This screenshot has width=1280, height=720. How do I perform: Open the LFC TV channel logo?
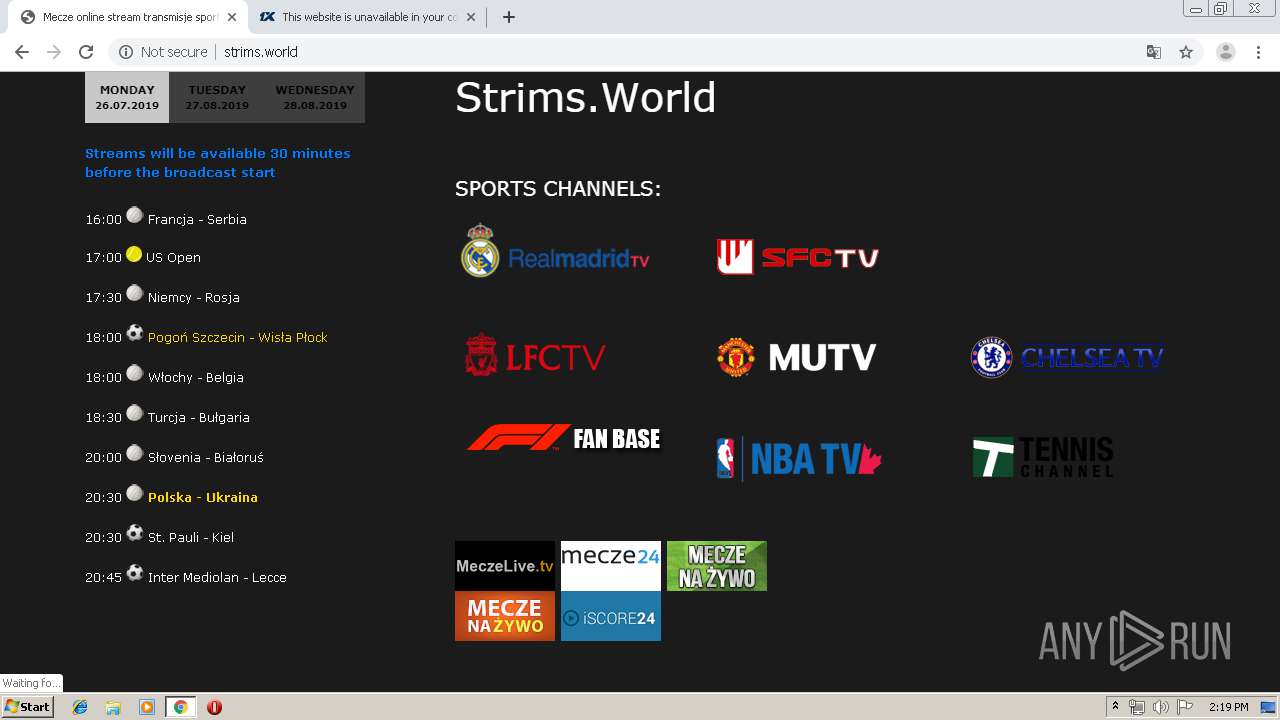535,356
